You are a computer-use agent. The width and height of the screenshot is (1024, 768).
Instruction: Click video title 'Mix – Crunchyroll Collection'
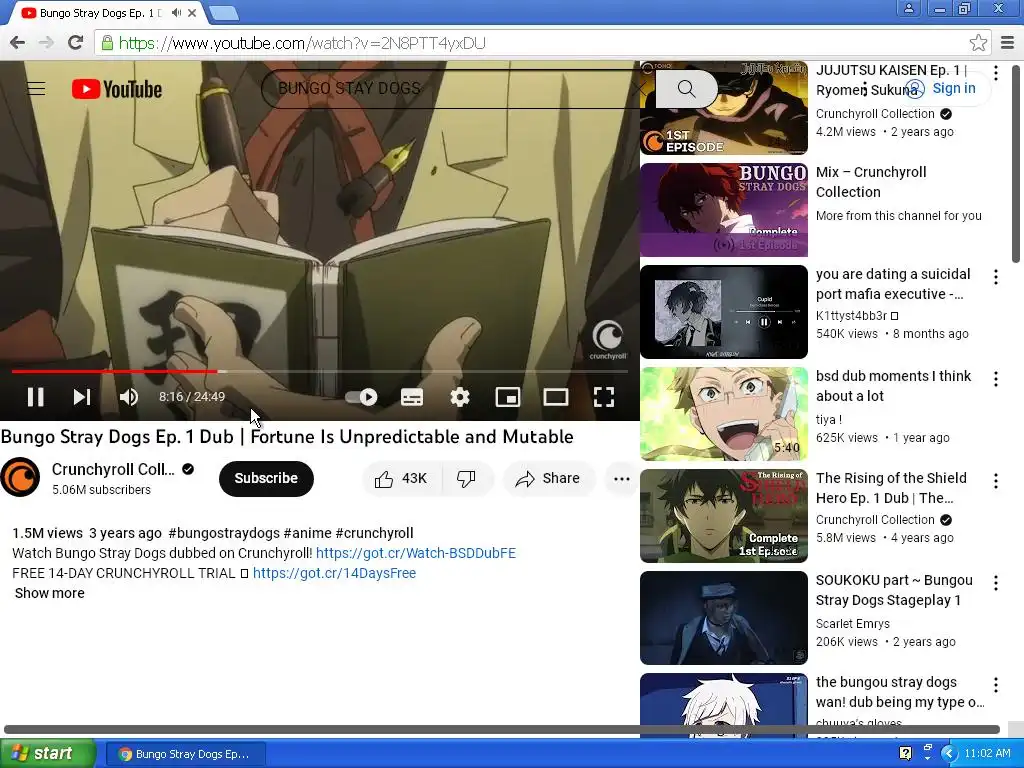[x=871, y=182]
